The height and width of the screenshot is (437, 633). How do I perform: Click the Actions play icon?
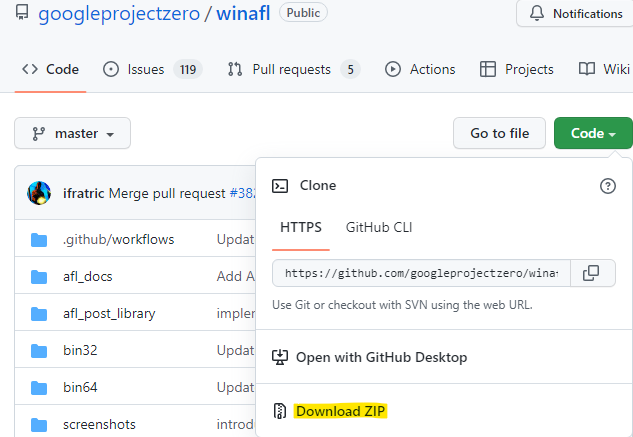click(393, 69)
